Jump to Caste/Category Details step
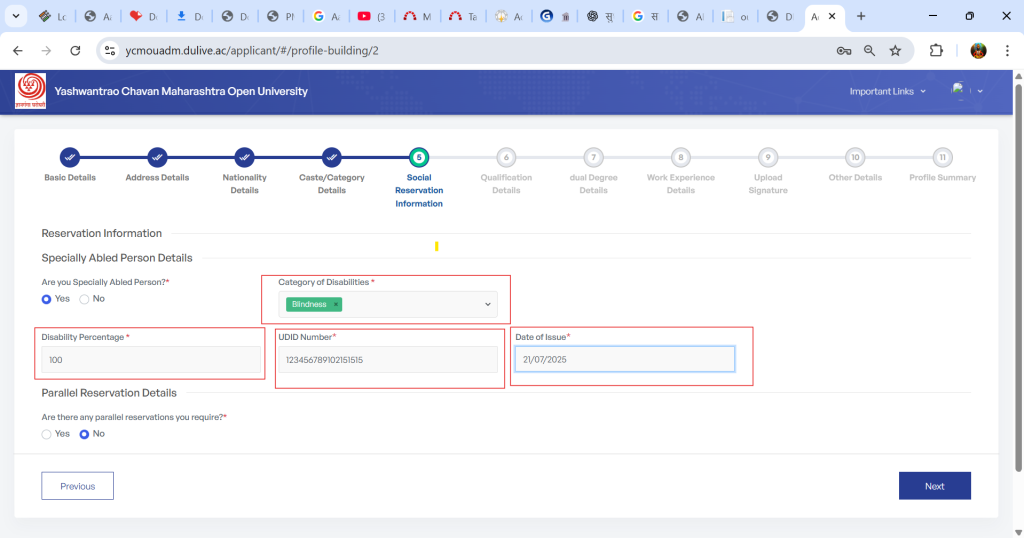Viewport: 1024px width, 538px height. [332, 157]
